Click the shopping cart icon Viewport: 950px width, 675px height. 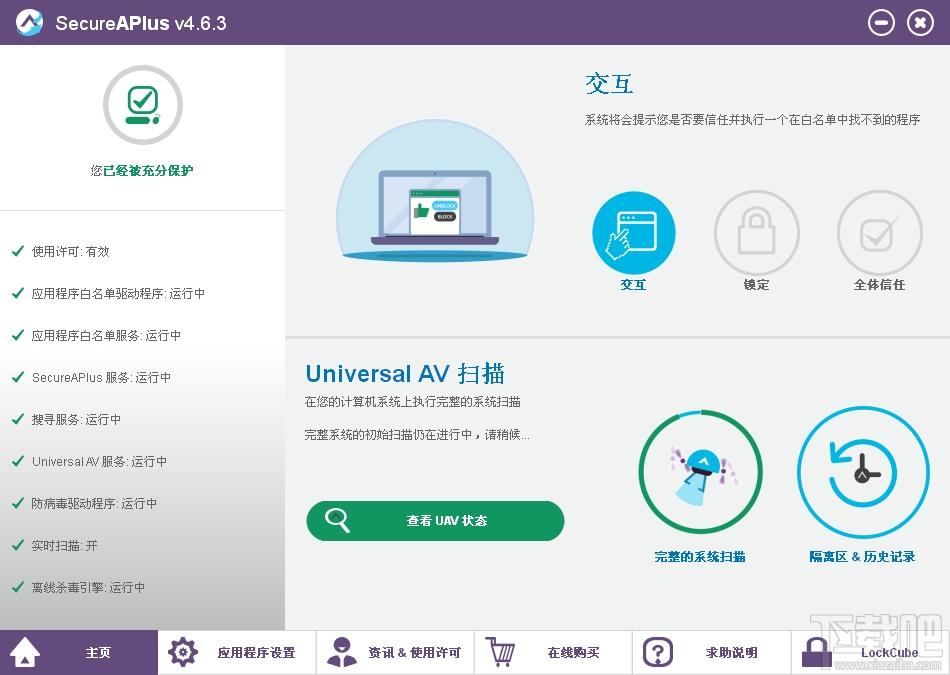point(500,652)
